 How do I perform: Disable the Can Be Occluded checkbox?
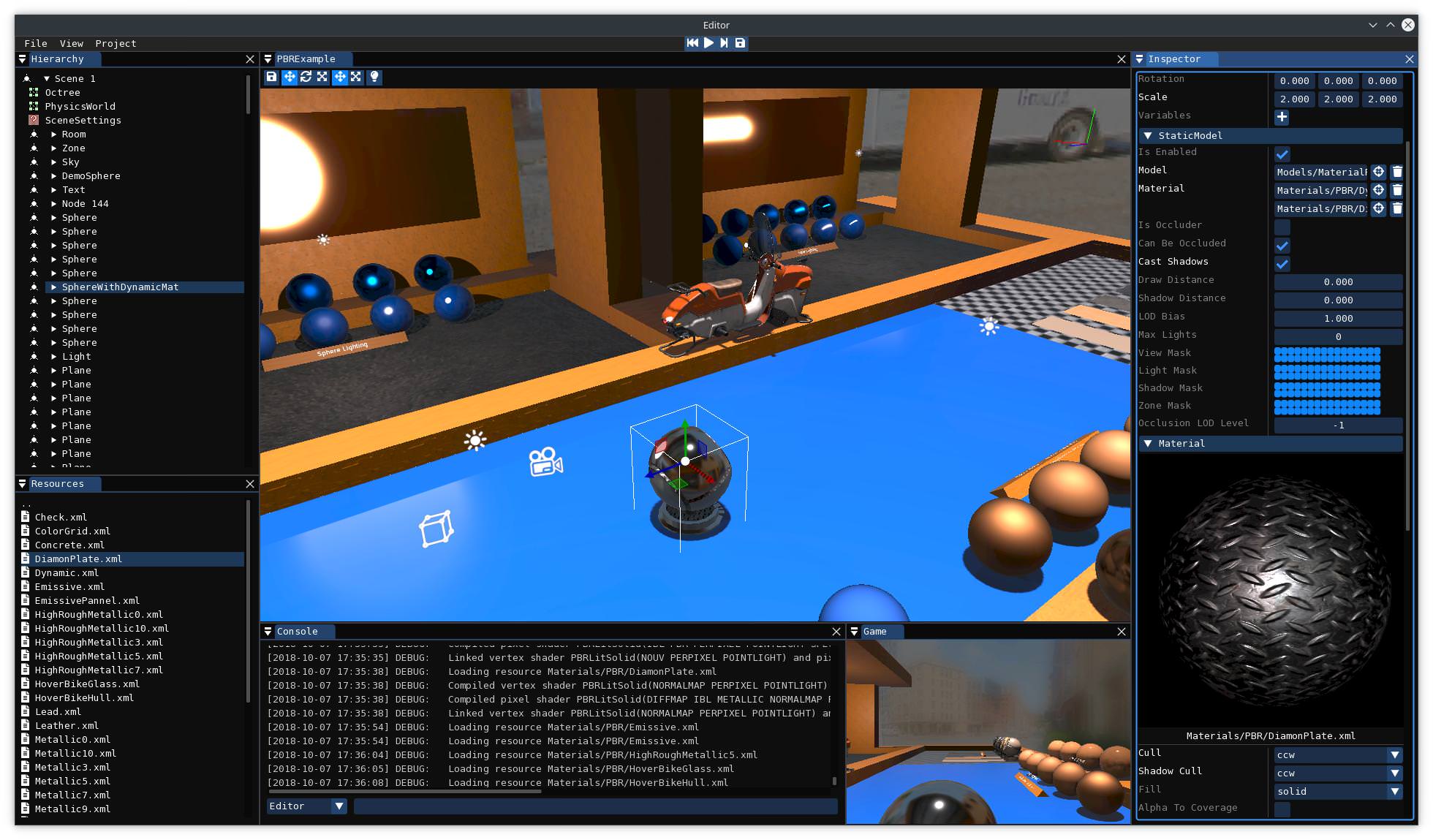point(1282,246)
